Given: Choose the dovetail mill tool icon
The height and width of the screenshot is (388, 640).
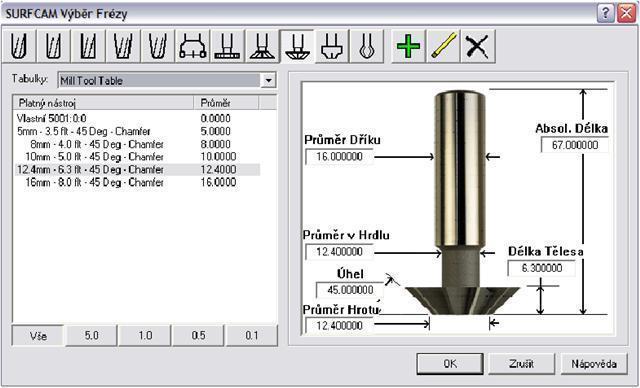Looking at the screenshot, I should coord(262,46).
